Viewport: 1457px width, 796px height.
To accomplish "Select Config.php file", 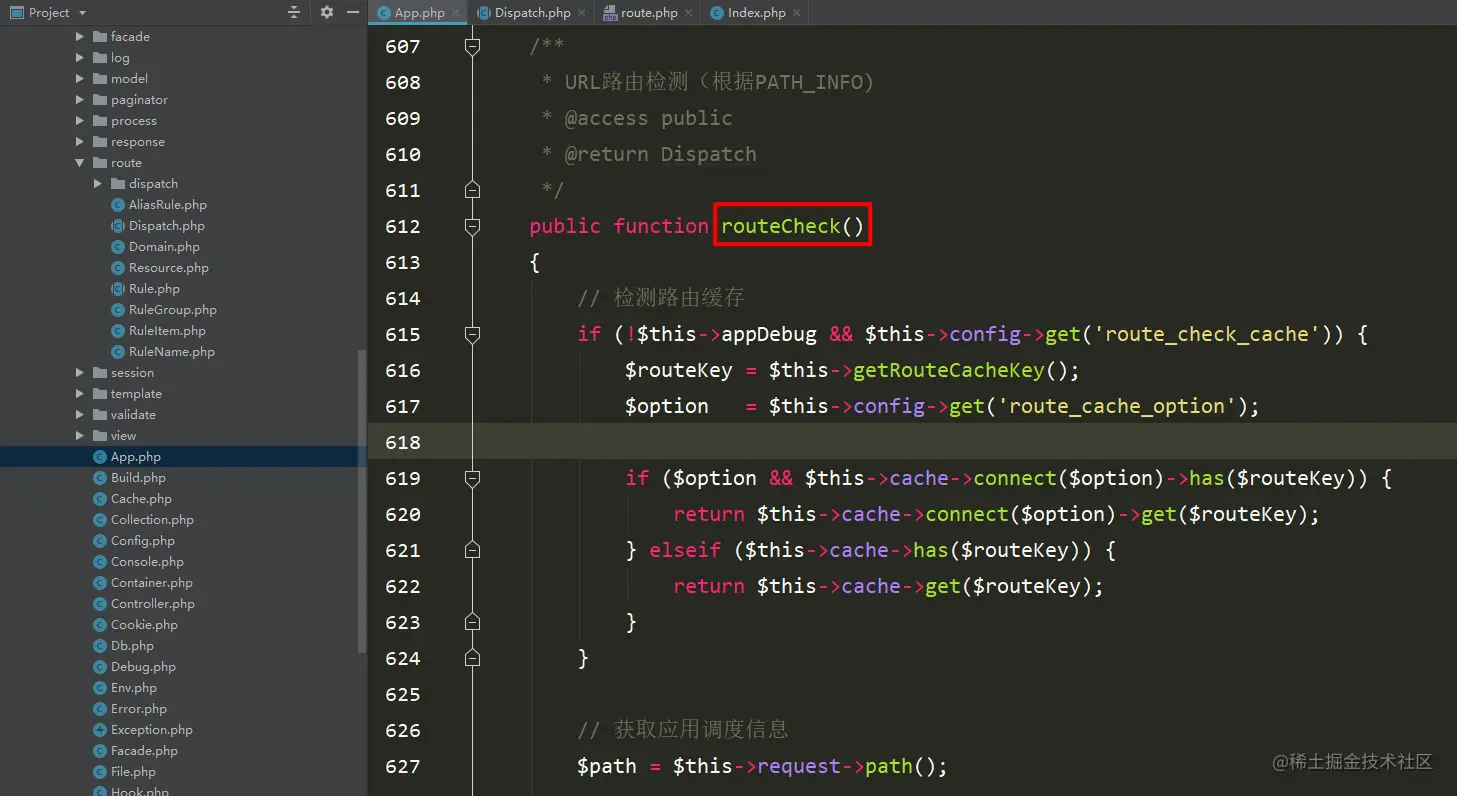I will (x=142, y=541).
